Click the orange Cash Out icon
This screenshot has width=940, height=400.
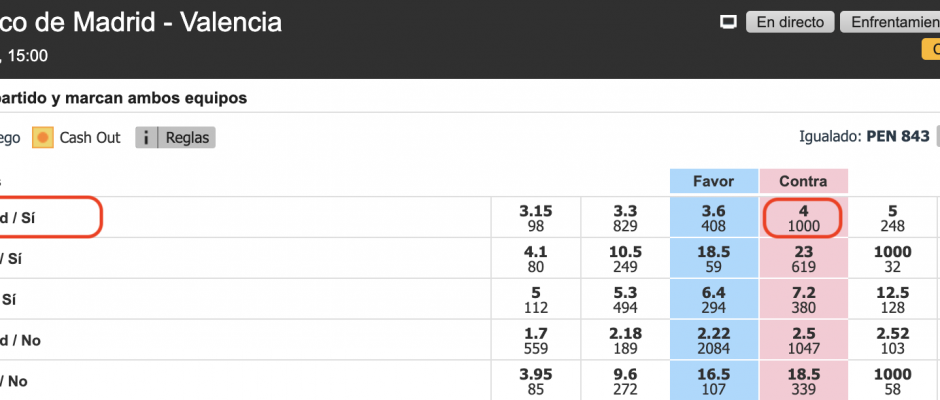43,137
